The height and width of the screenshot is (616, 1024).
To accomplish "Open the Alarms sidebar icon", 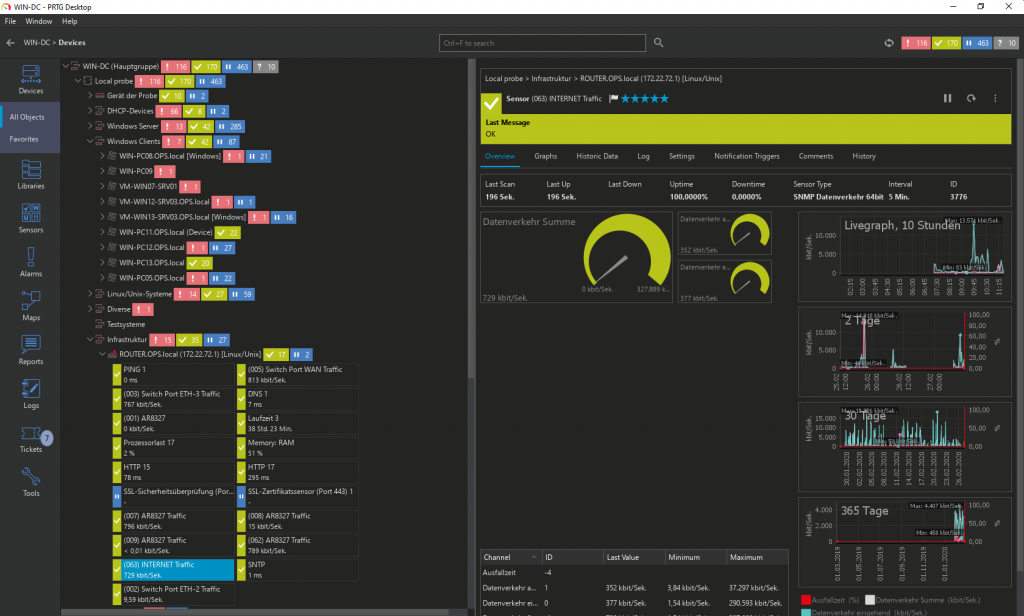I will pyautogui.click(x=30, y=260).
